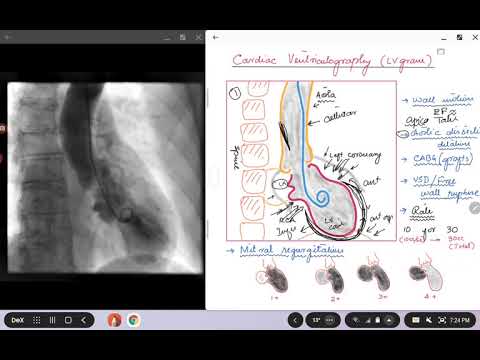Click the circled number 1 in diagram

tap(235, 94)
